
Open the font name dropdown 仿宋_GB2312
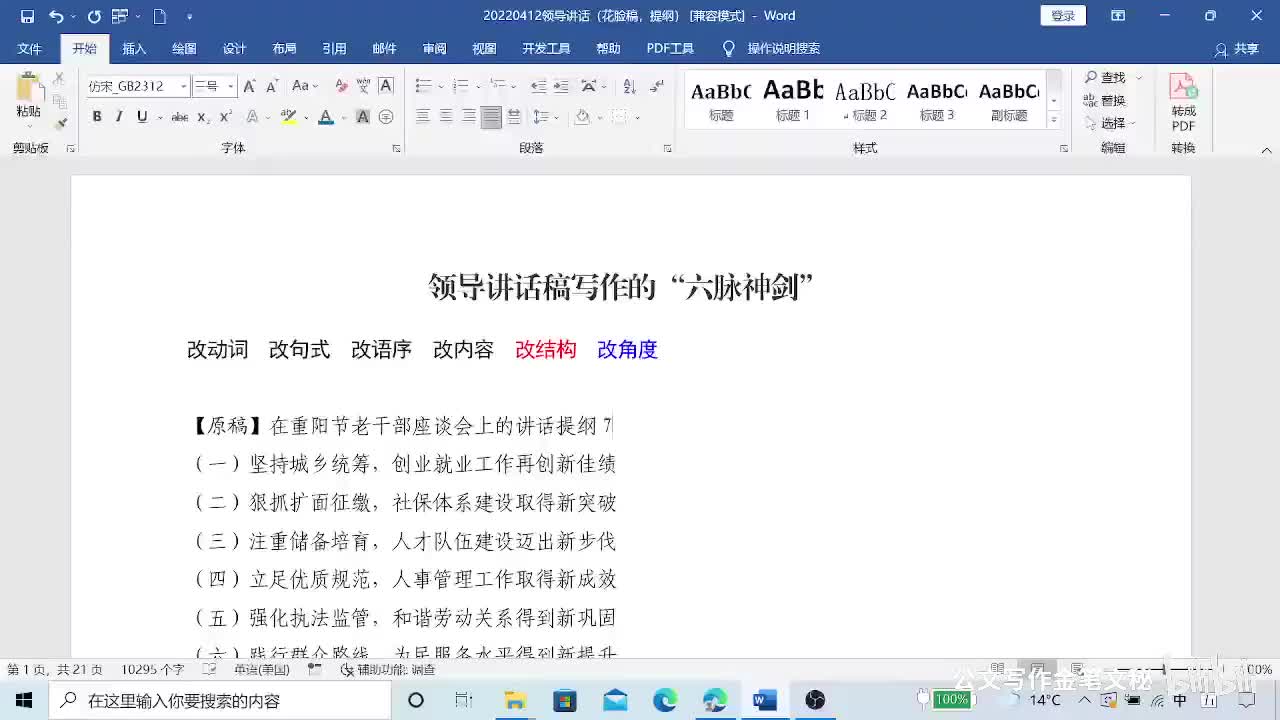pyautogui.click(x=183, y=86)
